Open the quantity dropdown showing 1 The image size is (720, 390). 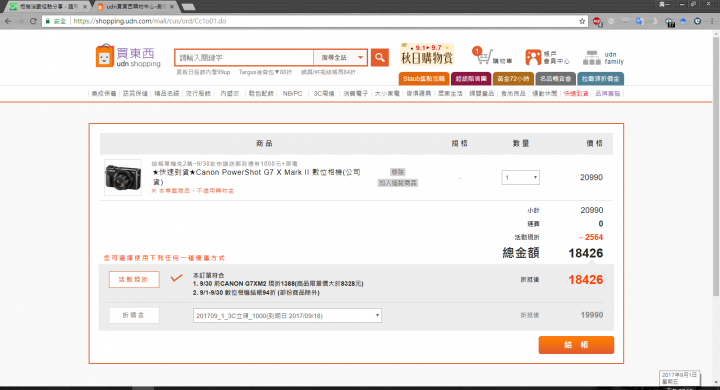tap(520, 177)
